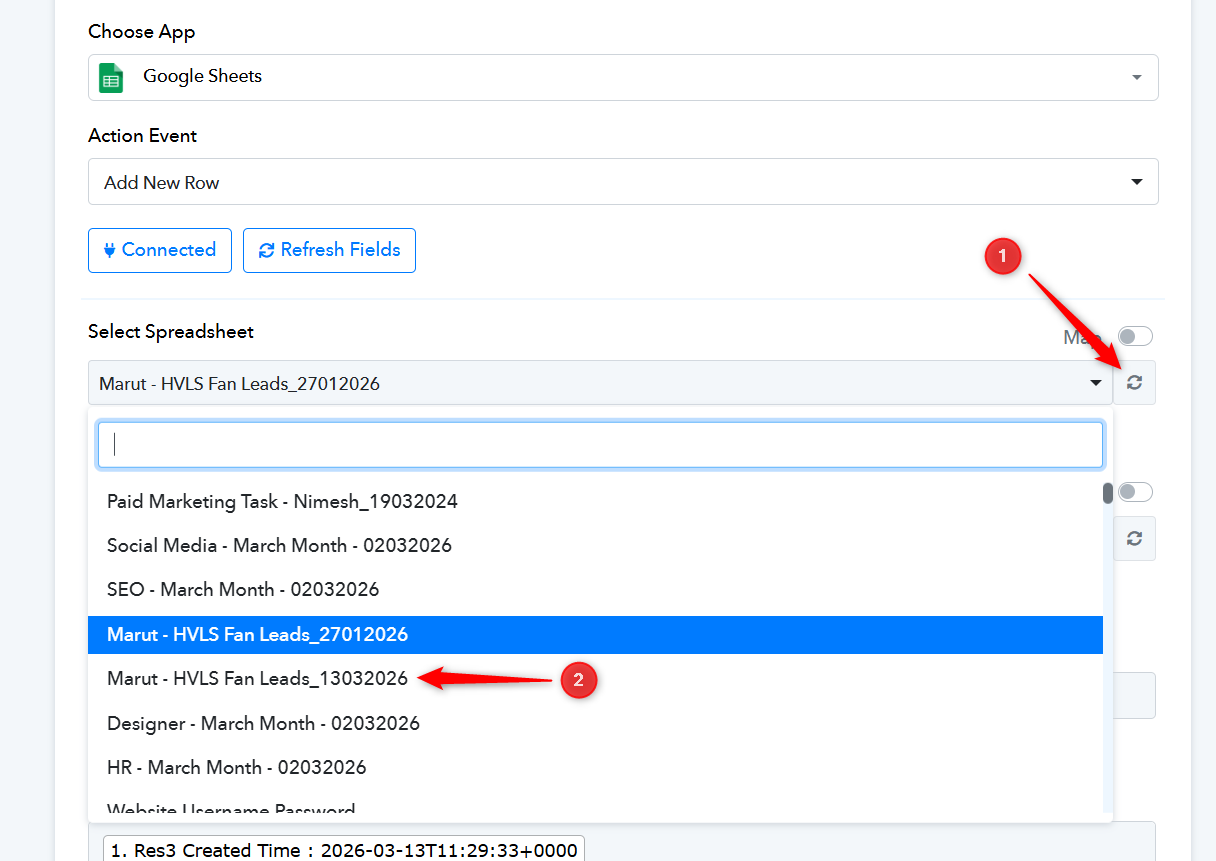This screenshot has width=1216, height=861.
Task: Collapse the Select Spreadsheet dropdown
Action: [x=1095, y=383]
